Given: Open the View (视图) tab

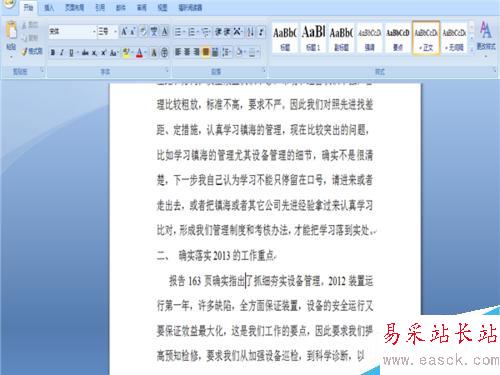Looking at the screenshot, I should 162,7.
